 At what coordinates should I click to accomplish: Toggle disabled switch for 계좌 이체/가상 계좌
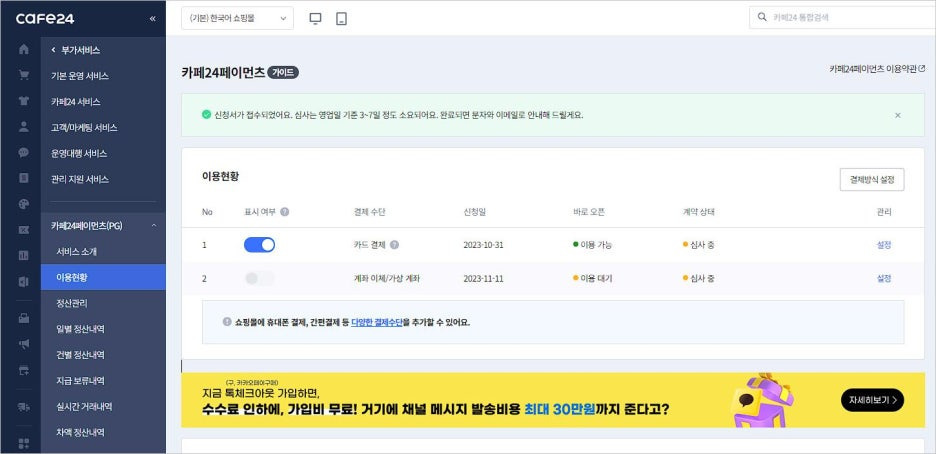click(x=260, y=278)
